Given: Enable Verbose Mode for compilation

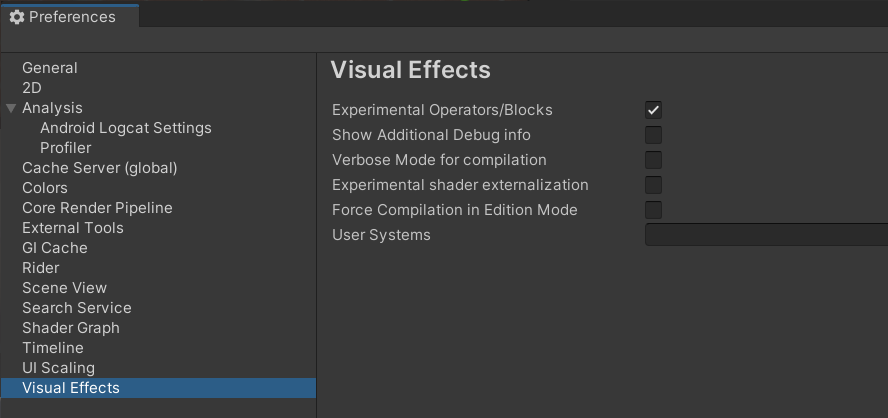Looking at the screenshot, I should click(x=653, y=160).
